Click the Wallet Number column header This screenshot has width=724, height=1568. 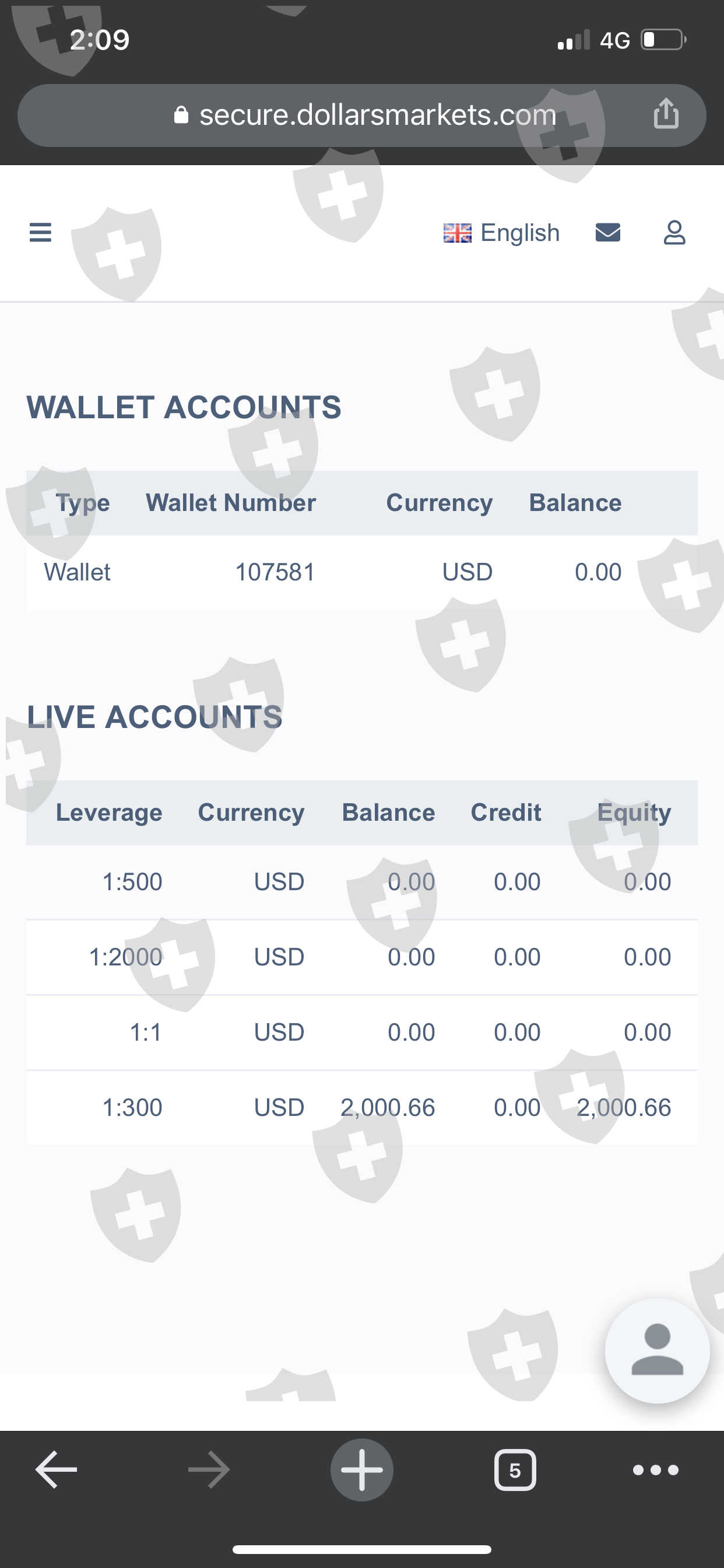click(x=231, y=503)
